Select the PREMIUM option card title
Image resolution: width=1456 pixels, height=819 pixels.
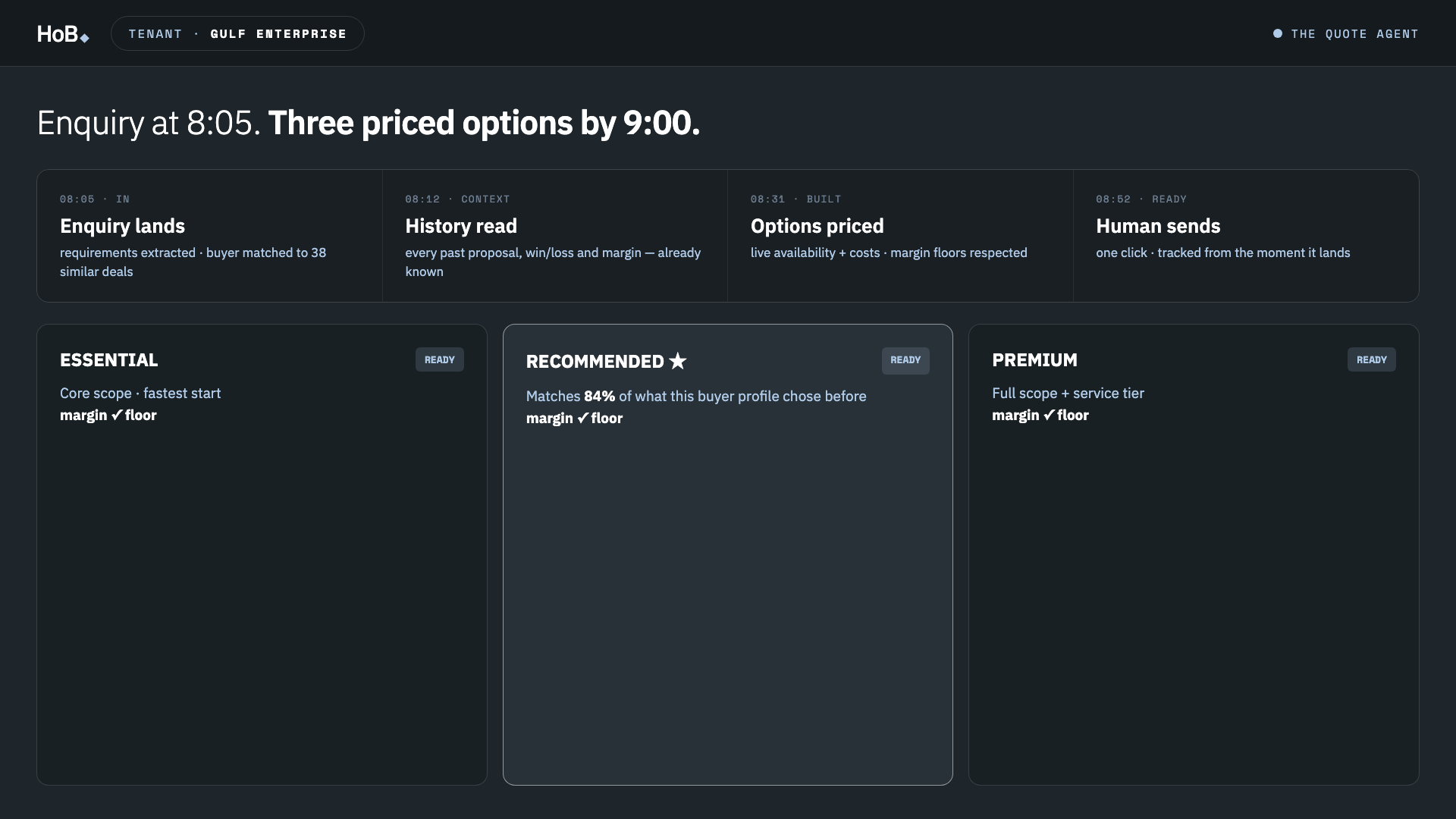1034,360
